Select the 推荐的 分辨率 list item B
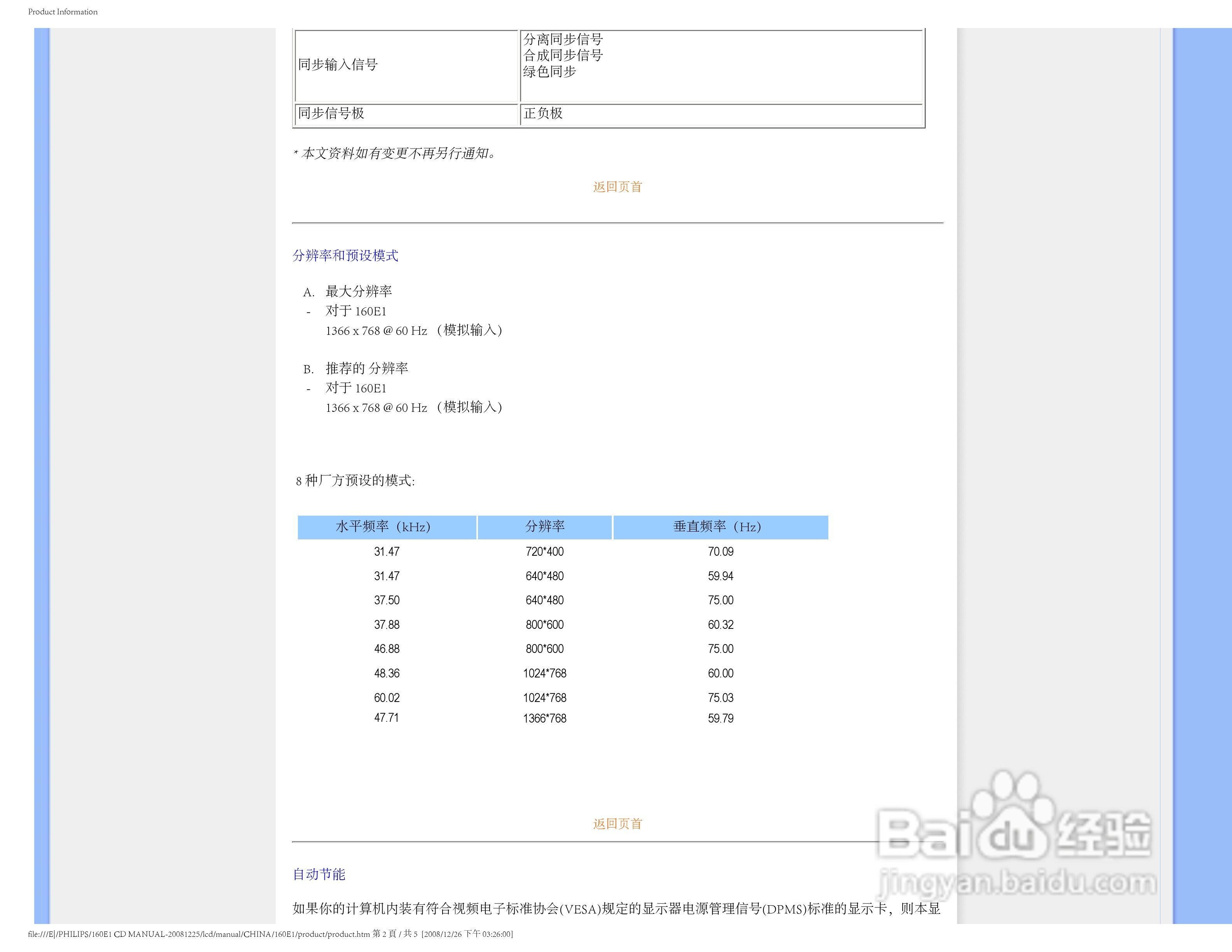 [366, 368]
